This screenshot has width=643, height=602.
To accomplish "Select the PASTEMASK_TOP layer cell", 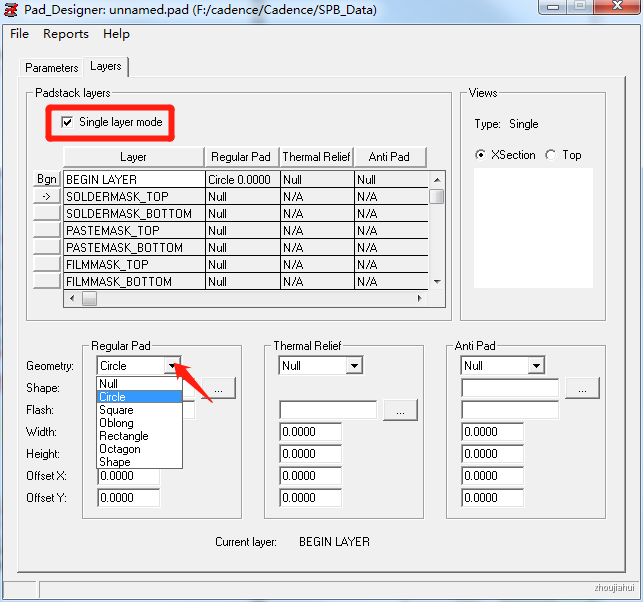I will click(x=135, y=231).
